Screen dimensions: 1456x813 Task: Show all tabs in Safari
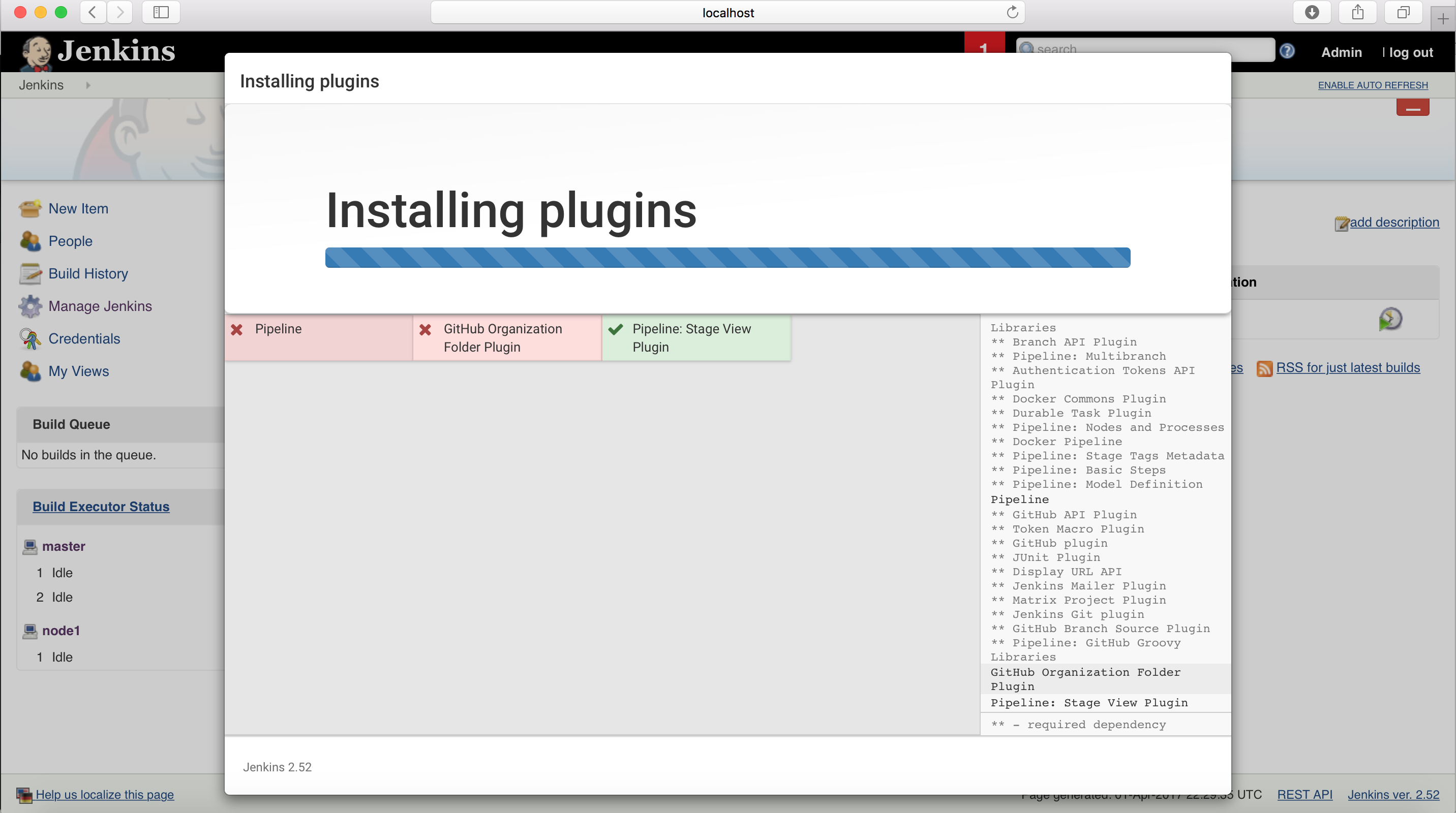[1404, 12]
